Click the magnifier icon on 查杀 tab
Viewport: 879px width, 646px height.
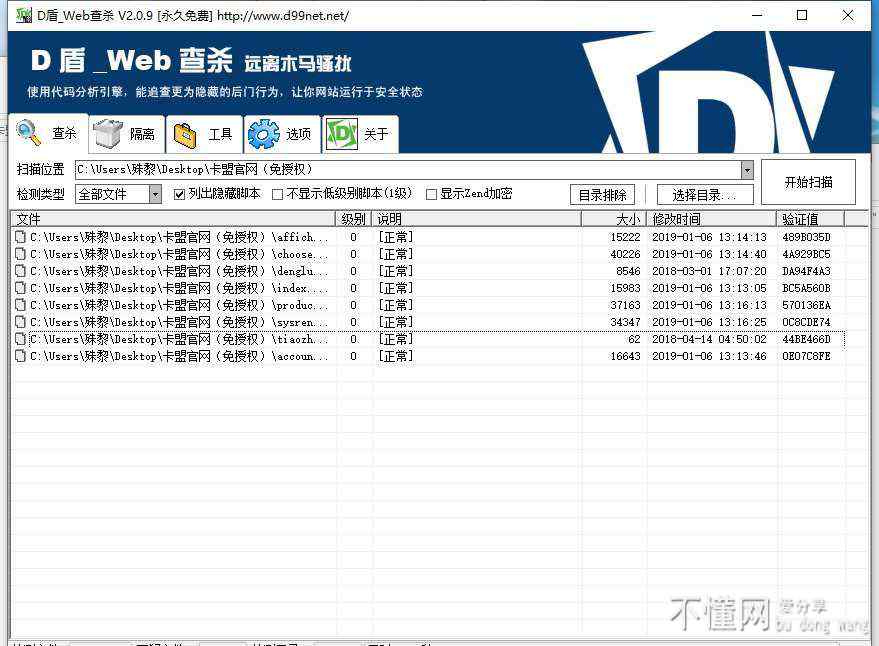point(29,133)
